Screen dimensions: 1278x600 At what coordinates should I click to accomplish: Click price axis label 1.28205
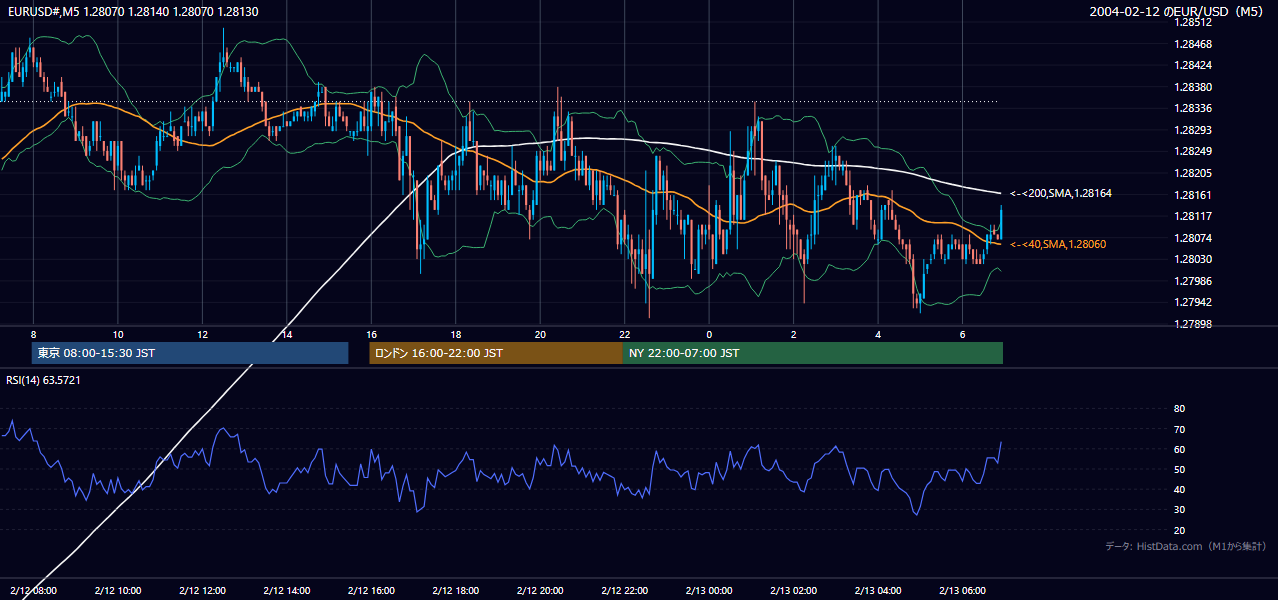(x=1193, y=173)
